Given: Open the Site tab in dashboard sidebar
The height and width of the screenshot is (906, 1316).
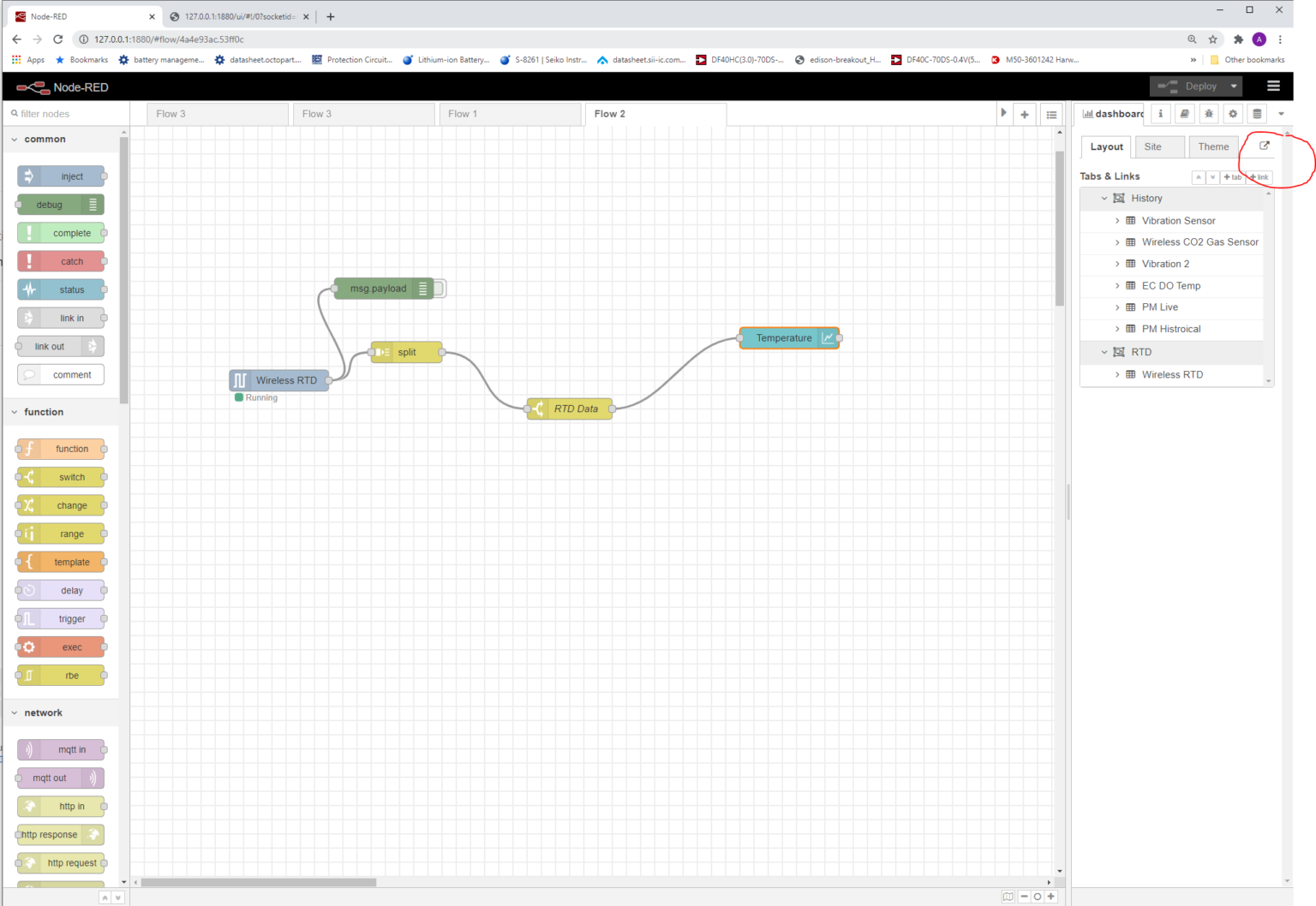Looking at the screenshot, I should pyautogui.click(x=1159, y=146).
